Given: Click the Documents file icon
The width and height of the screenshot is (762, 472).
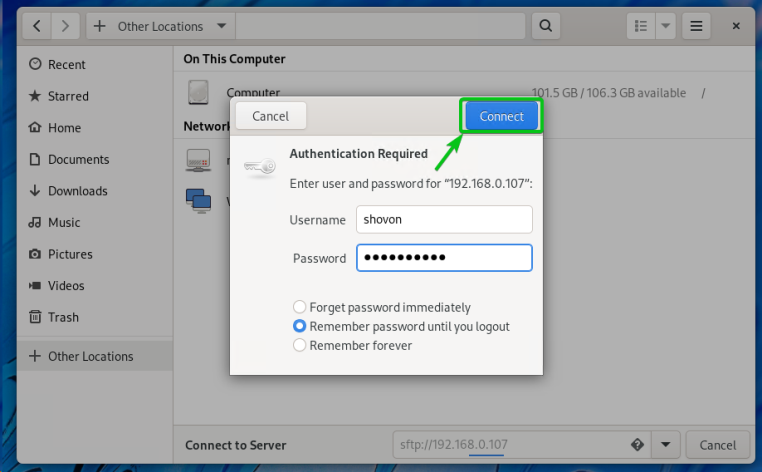Looking at the screenshot, I should (35, 159).
